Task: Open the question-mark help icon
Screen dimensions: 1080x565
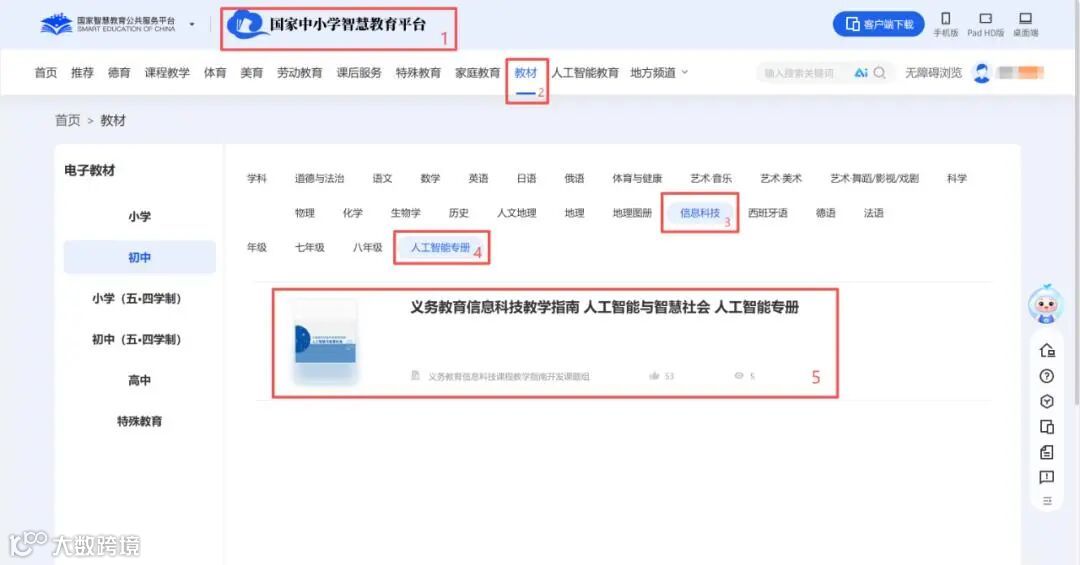Action: pos(1047,376)
